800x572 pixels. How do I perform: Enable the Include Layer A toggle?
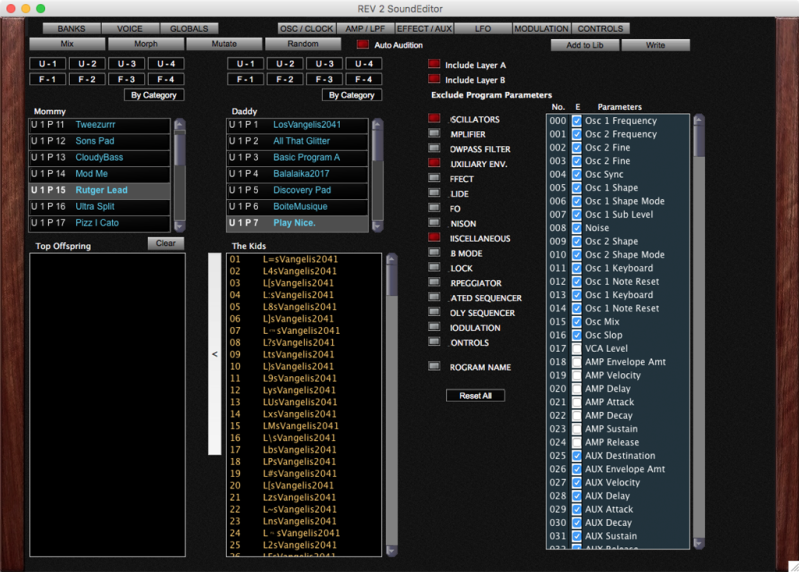(x=434, y=65)
